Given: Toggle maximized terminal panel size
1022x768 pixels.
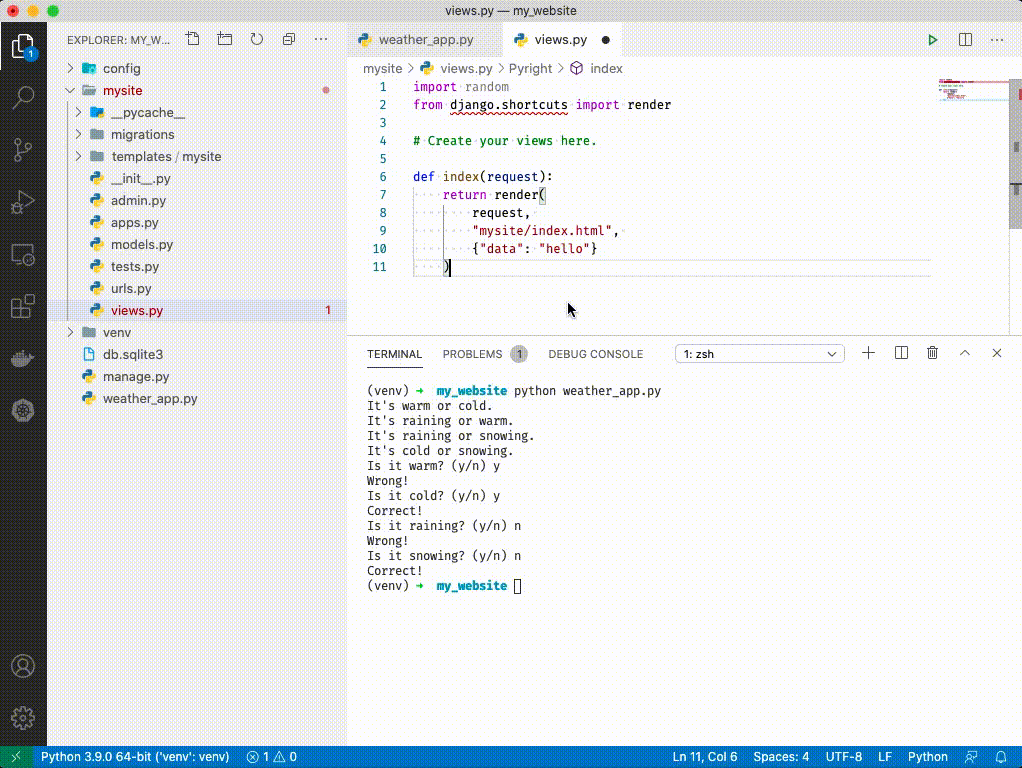Looking at the screenshot, I should click(x=965, y=353).
